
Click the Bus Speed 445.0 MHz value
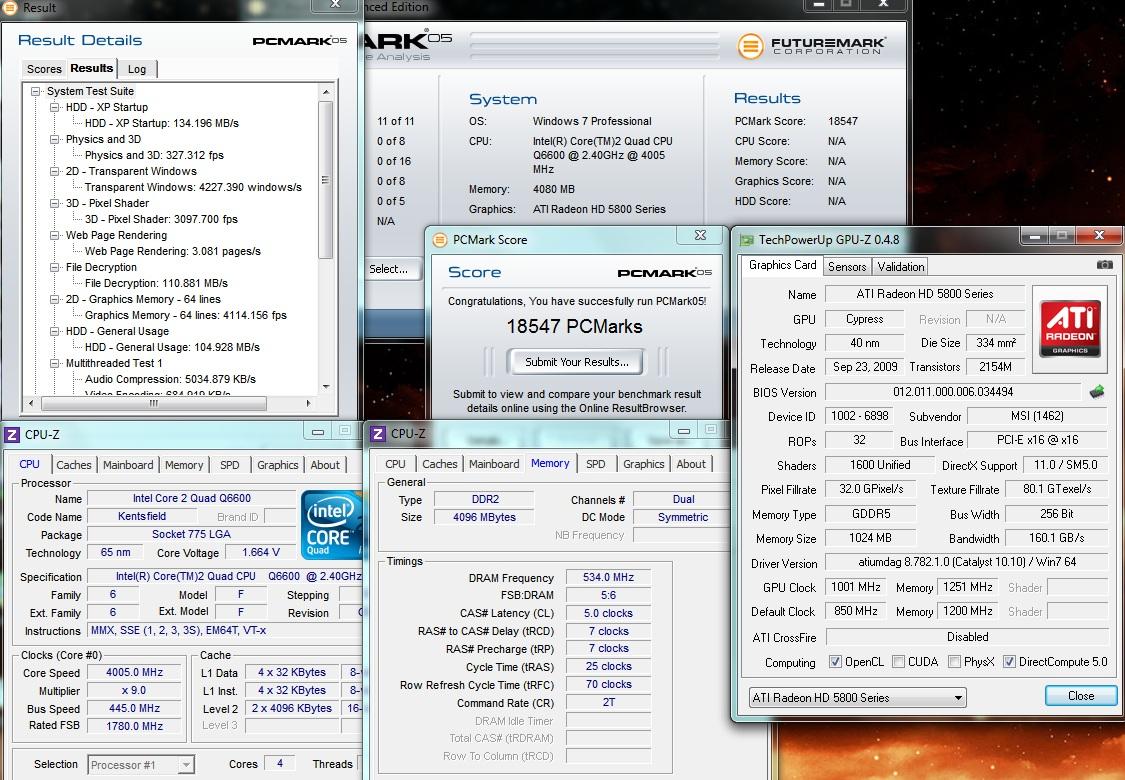click(x=134, y=708)
